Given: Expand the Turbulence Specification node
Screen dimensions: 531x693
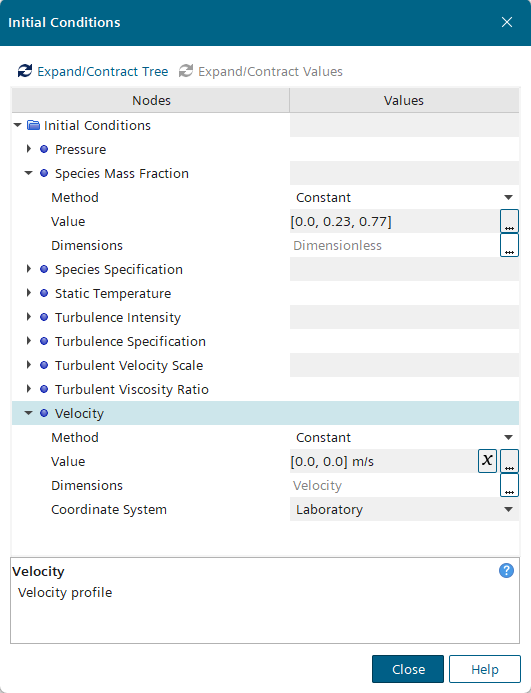Looking at the screenshot, I should 29,341.
